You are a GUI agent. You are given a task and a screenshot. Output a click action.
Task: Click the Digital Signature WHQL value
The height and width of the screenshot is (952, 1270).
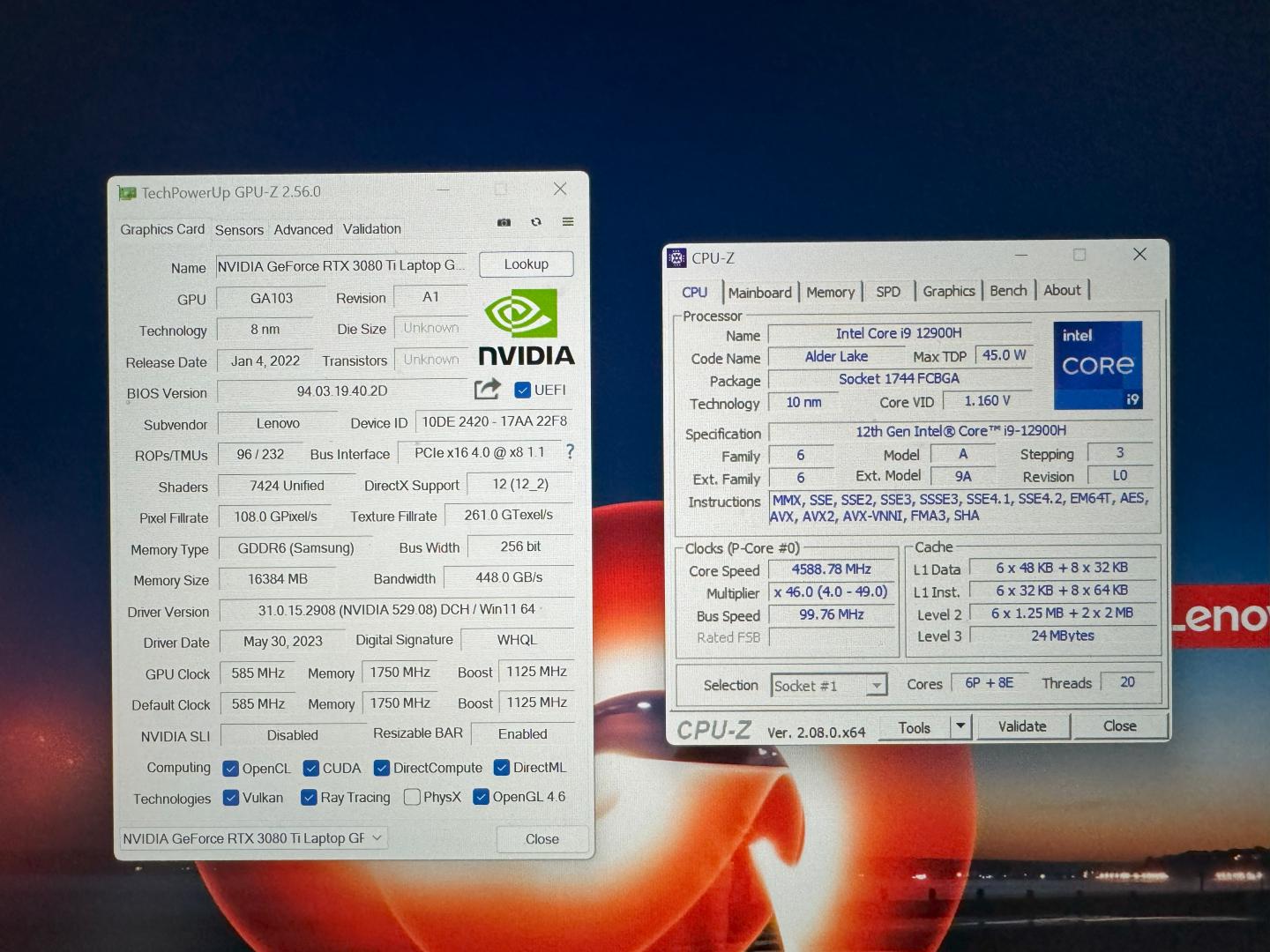tap(517, 640)
